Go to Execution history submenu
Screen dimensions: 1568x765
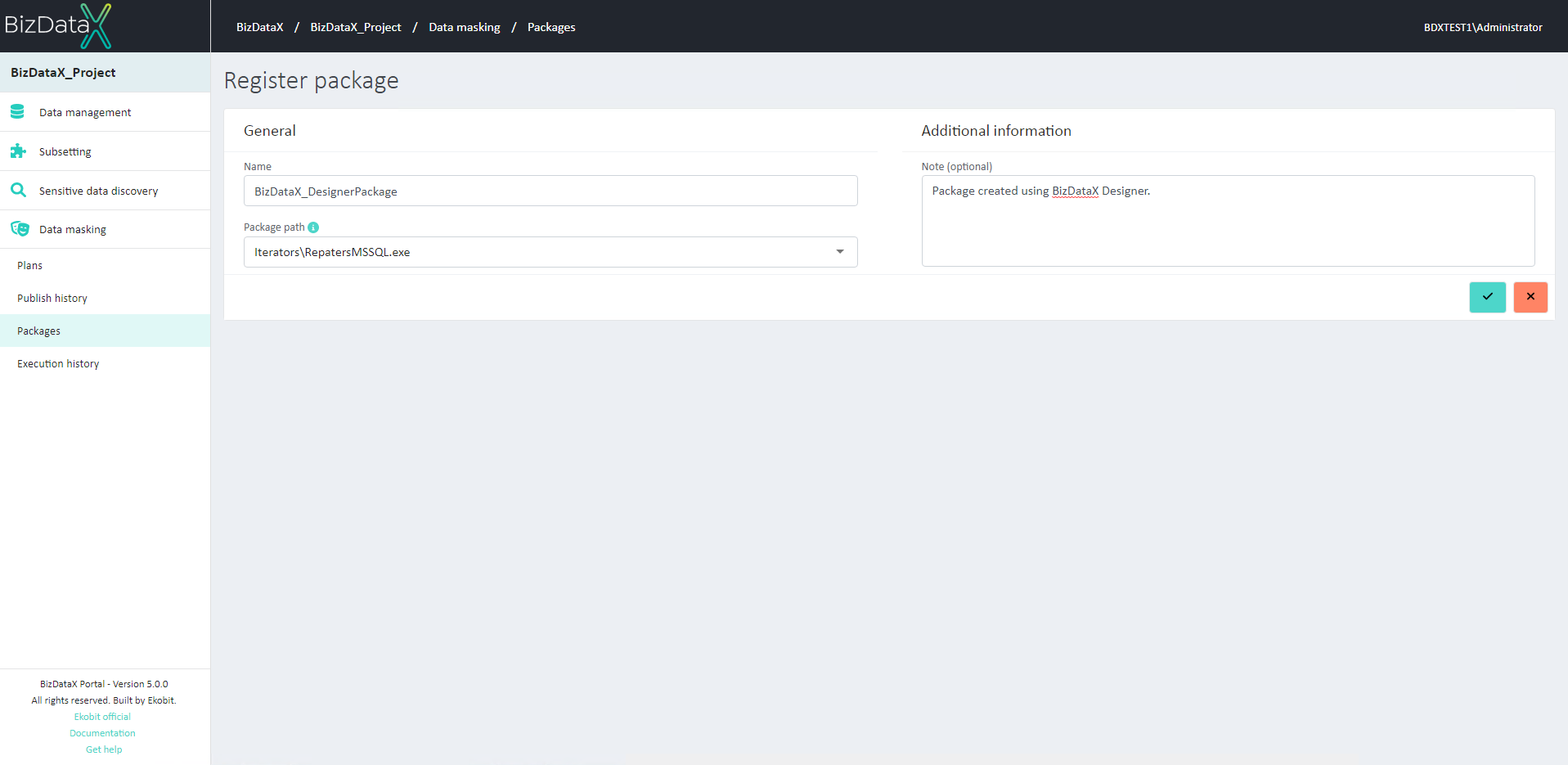105,363
